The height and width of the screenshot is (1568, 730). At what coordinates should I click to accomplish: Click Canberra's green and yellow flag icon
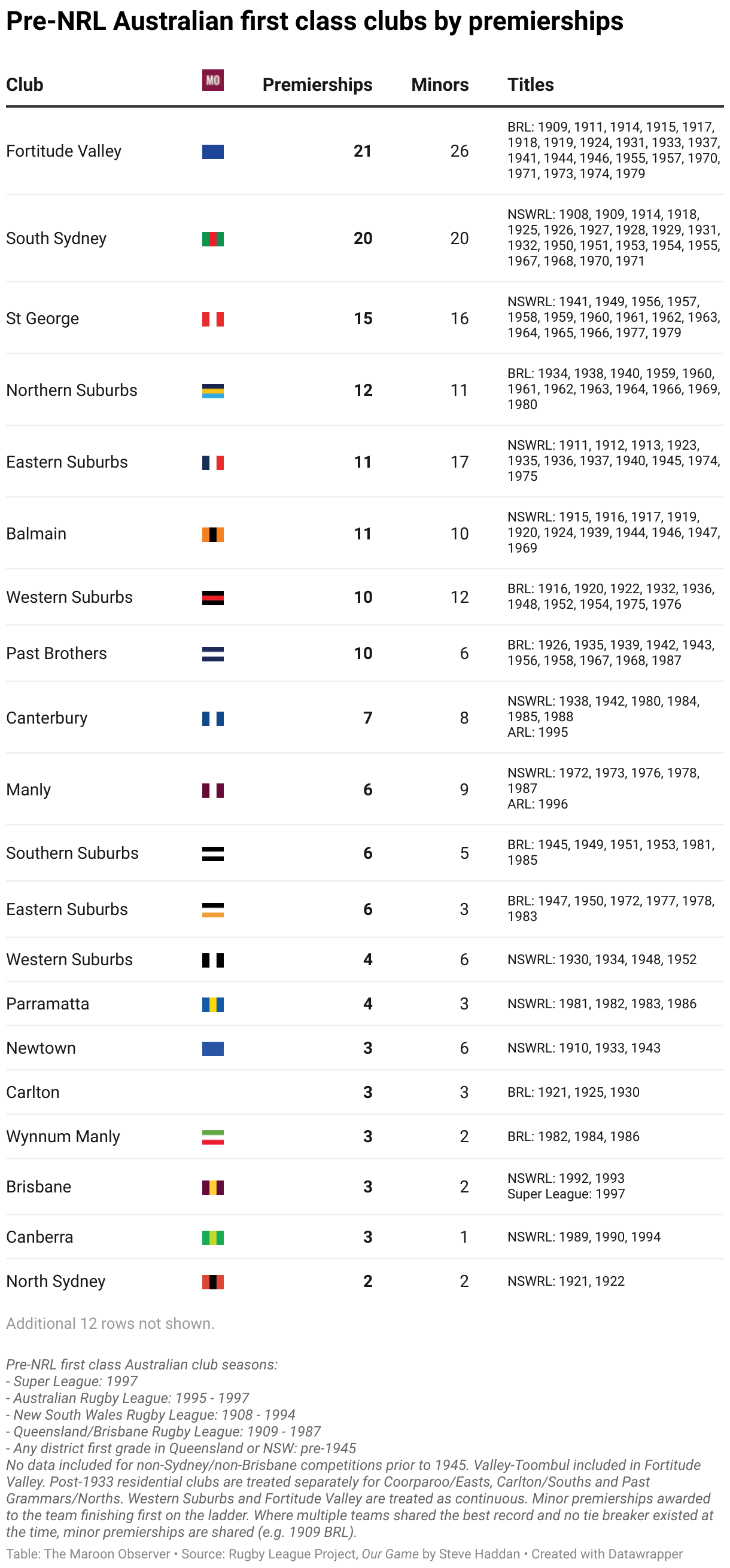tap(212, 1238)
